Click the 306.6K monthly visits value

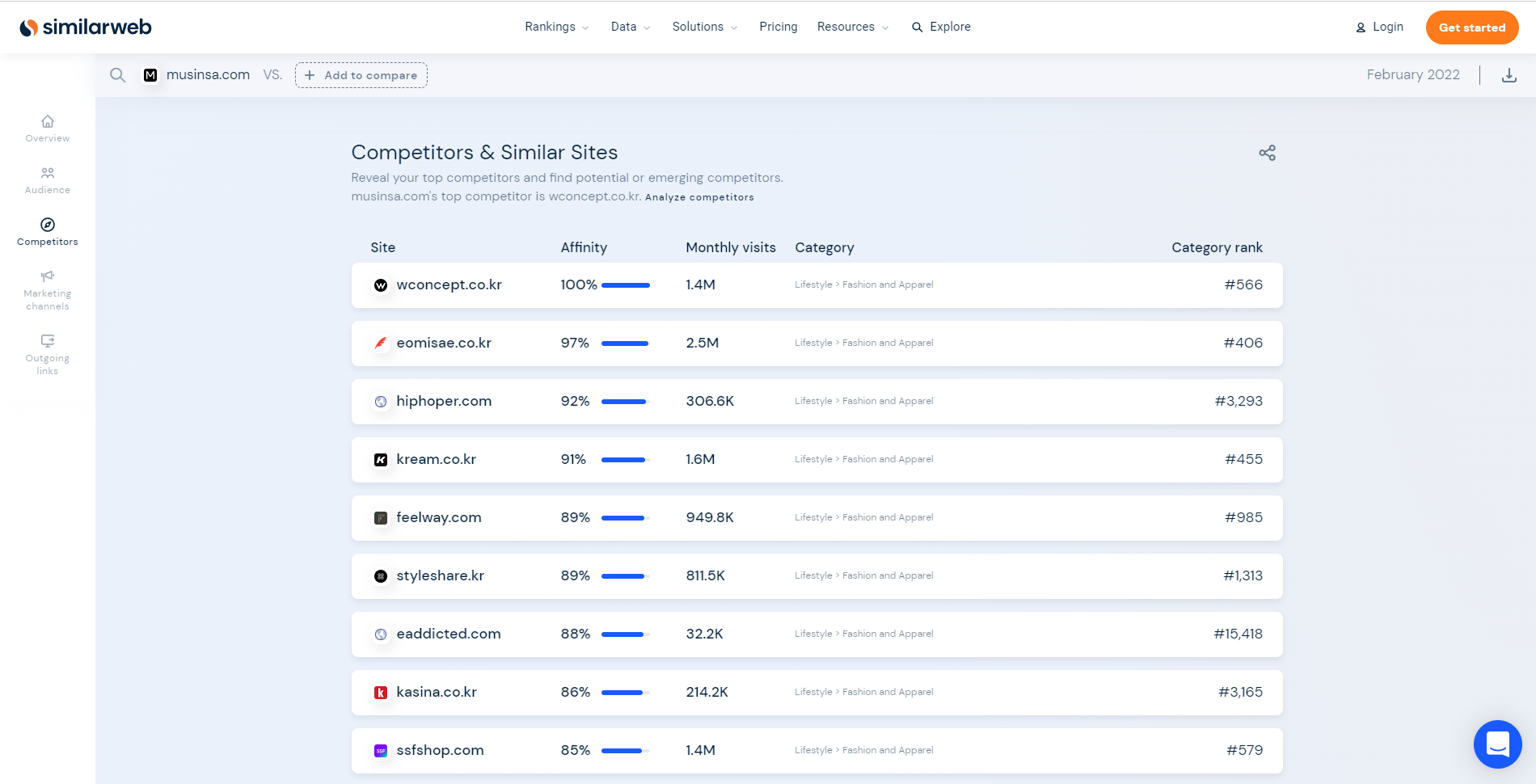pyautogui.click(x=710, y=401)
